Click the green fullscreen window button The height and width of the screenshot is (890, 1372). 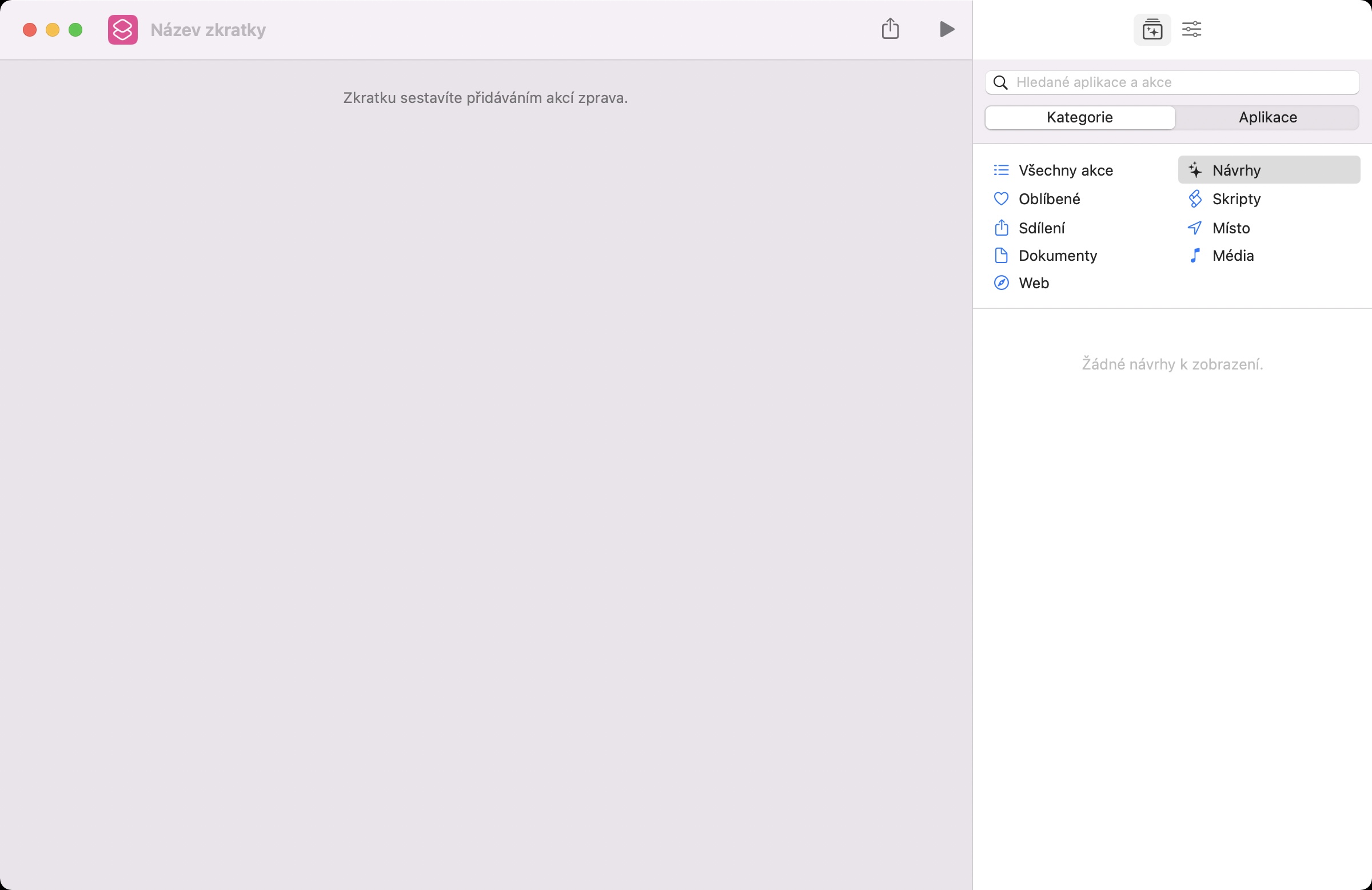click(75, 30)
